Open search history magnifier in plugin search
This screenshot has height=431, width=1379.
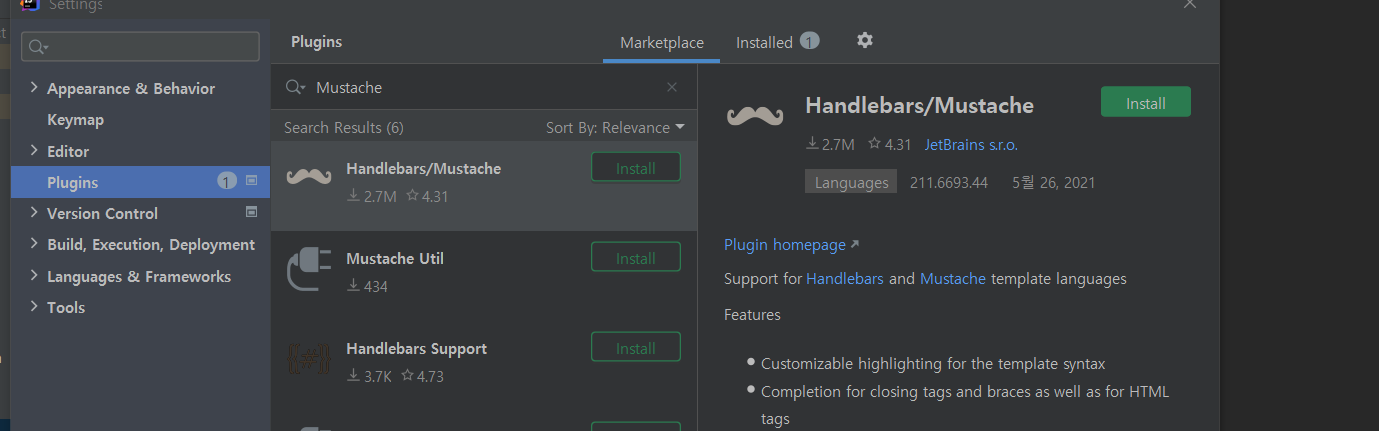(x=295, y=88)
